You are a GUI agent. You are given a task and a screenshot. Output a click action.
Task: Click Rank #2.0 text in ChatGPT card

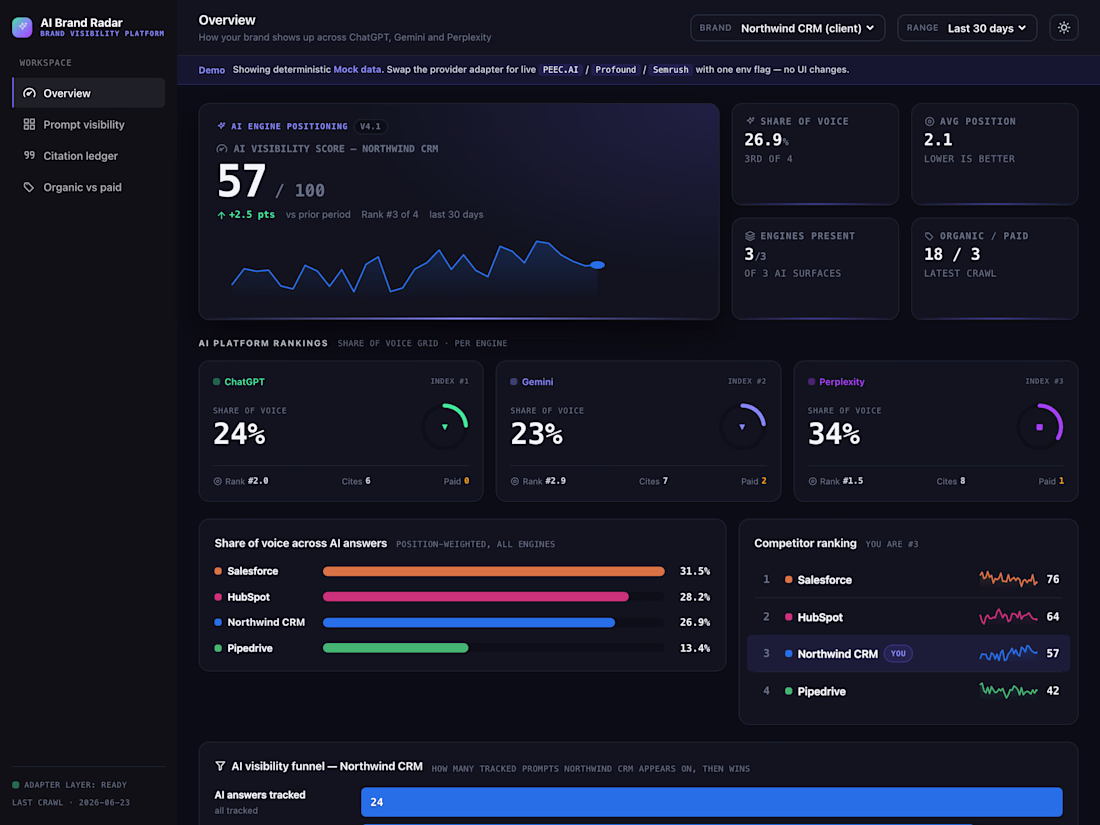[x=246, y=481]
